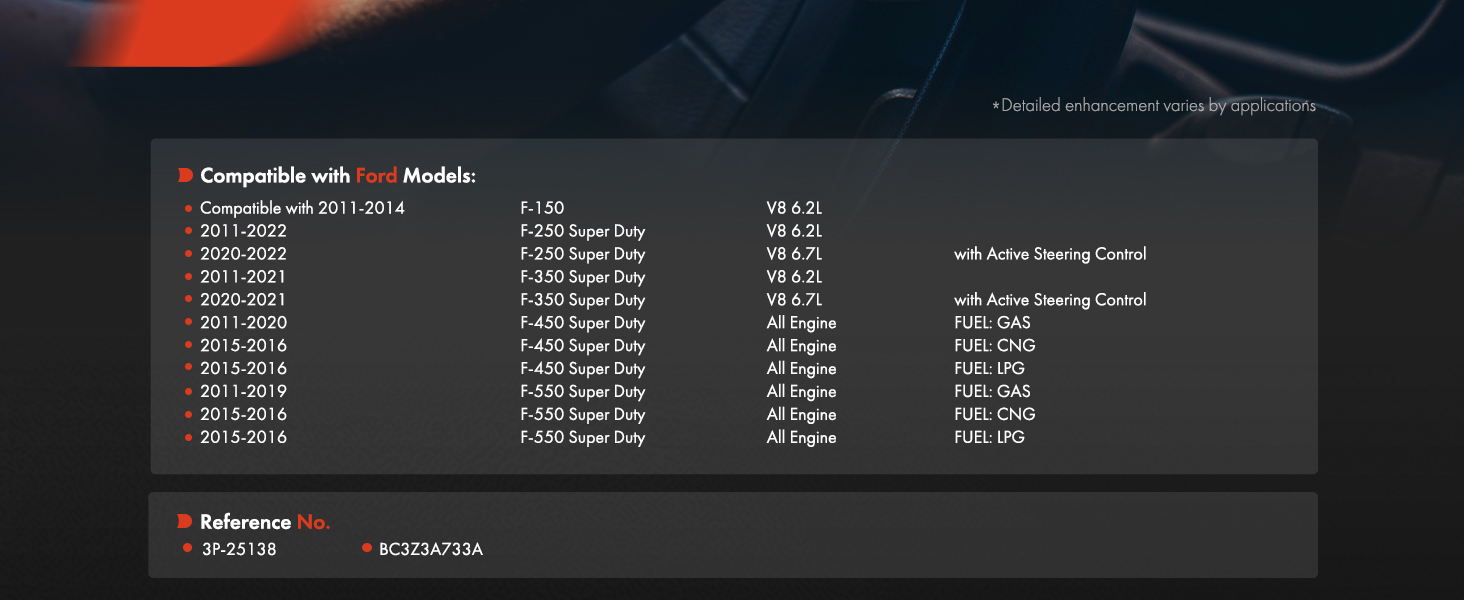The width and height of the screenshot is (1464, 600).
Task: Click the V8 6.7L engine in the 2020-2021 row
Action: coord(794,300)
